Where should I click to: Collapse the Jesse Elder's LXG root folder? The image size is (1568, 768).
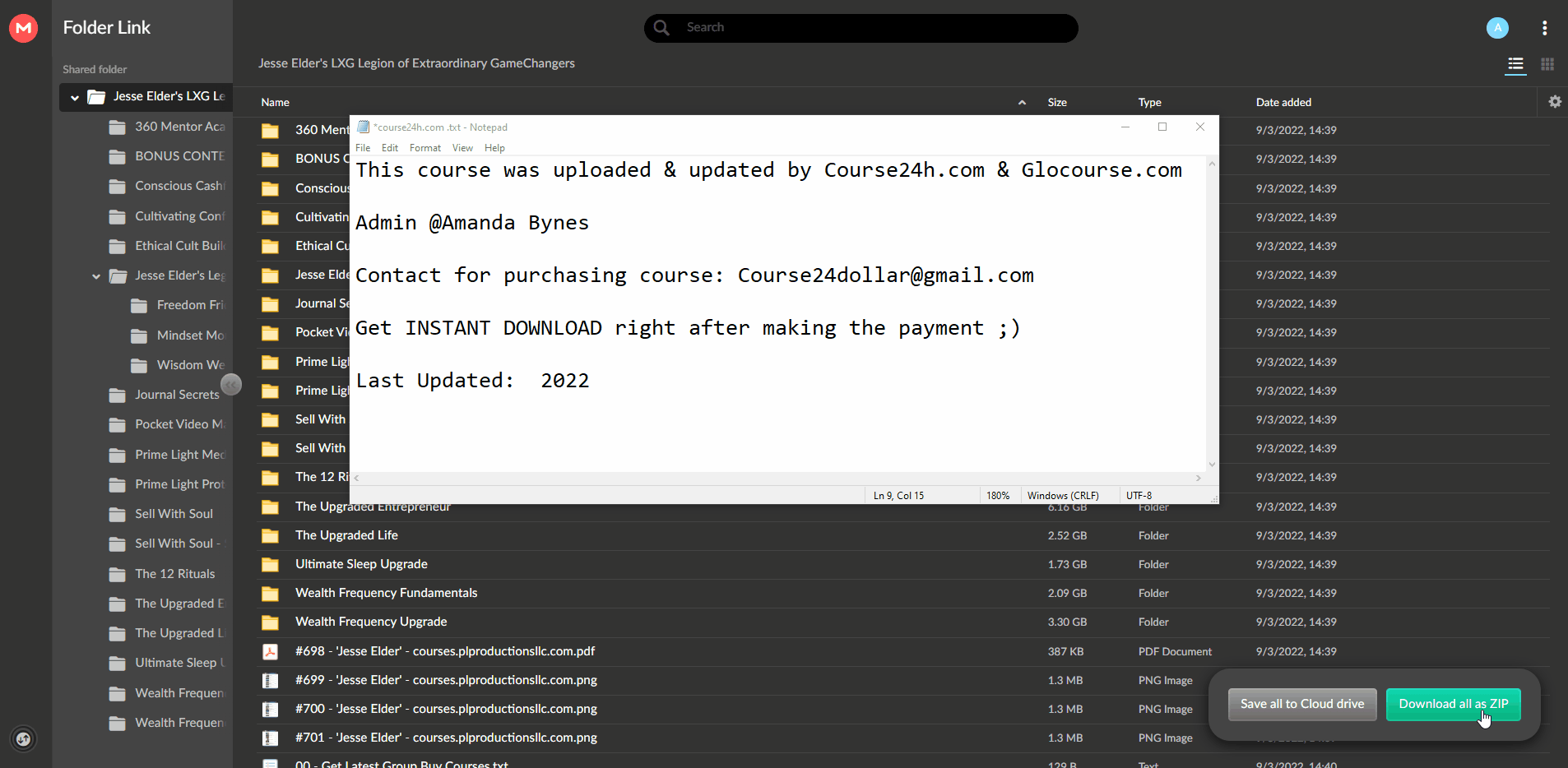pyautogui.click(x=75, y=97)
